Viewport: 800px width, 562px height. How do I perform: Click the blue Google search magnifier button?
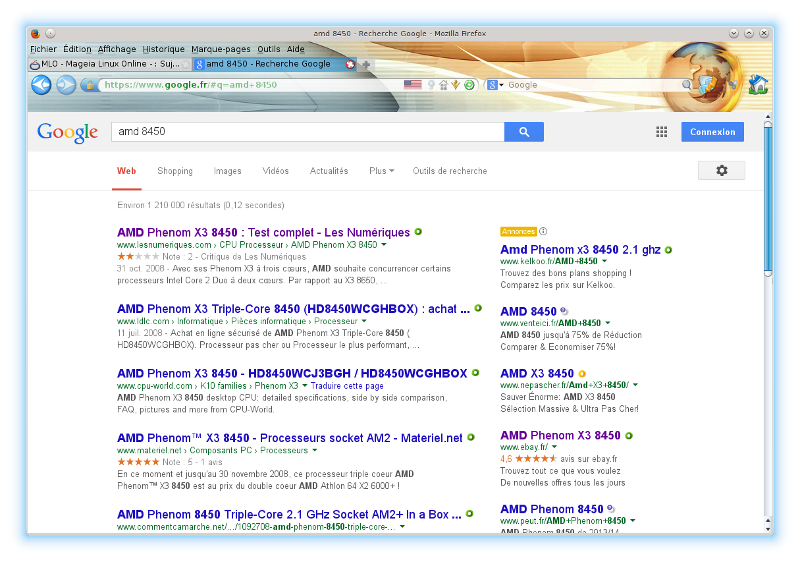[524, 132]
